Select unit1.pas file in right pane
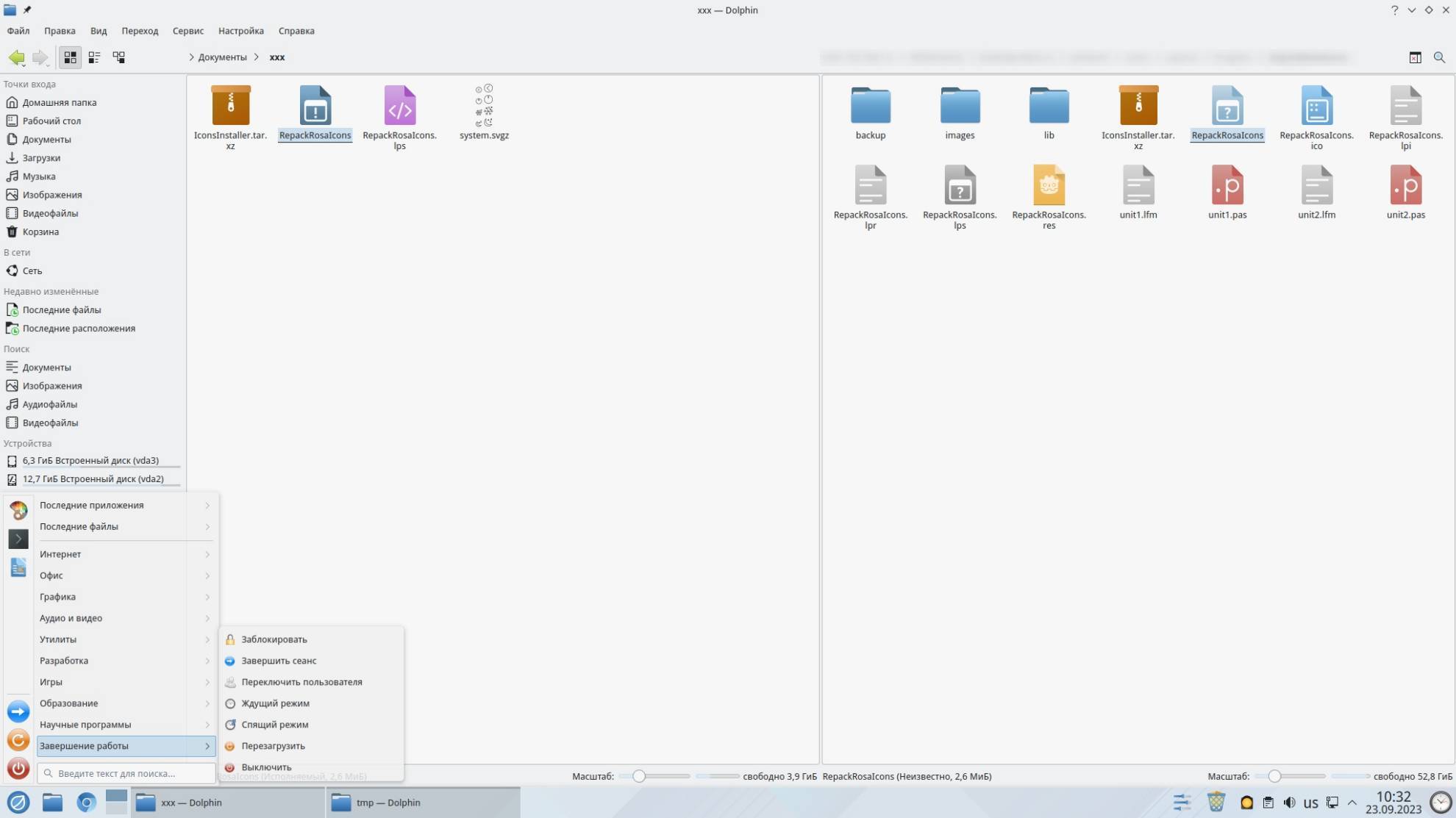Screen dimensions: 1456x818 (x=1227, y=187)
